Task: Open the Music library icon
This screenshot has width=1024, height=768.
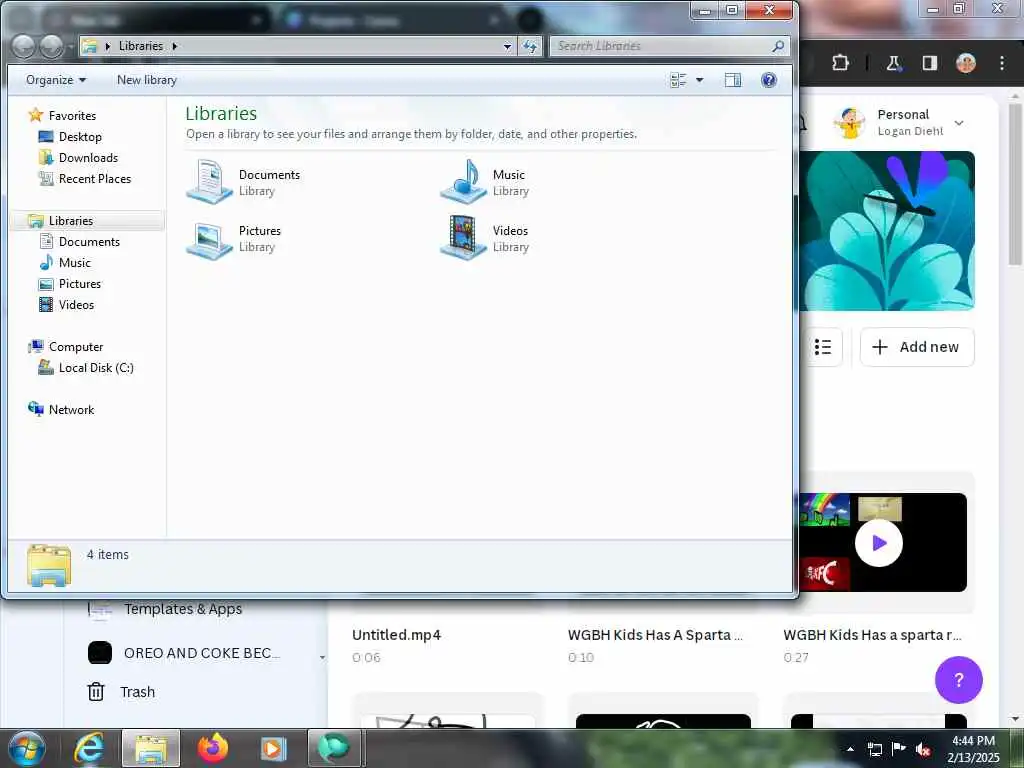Action: (x=464, y=182)
